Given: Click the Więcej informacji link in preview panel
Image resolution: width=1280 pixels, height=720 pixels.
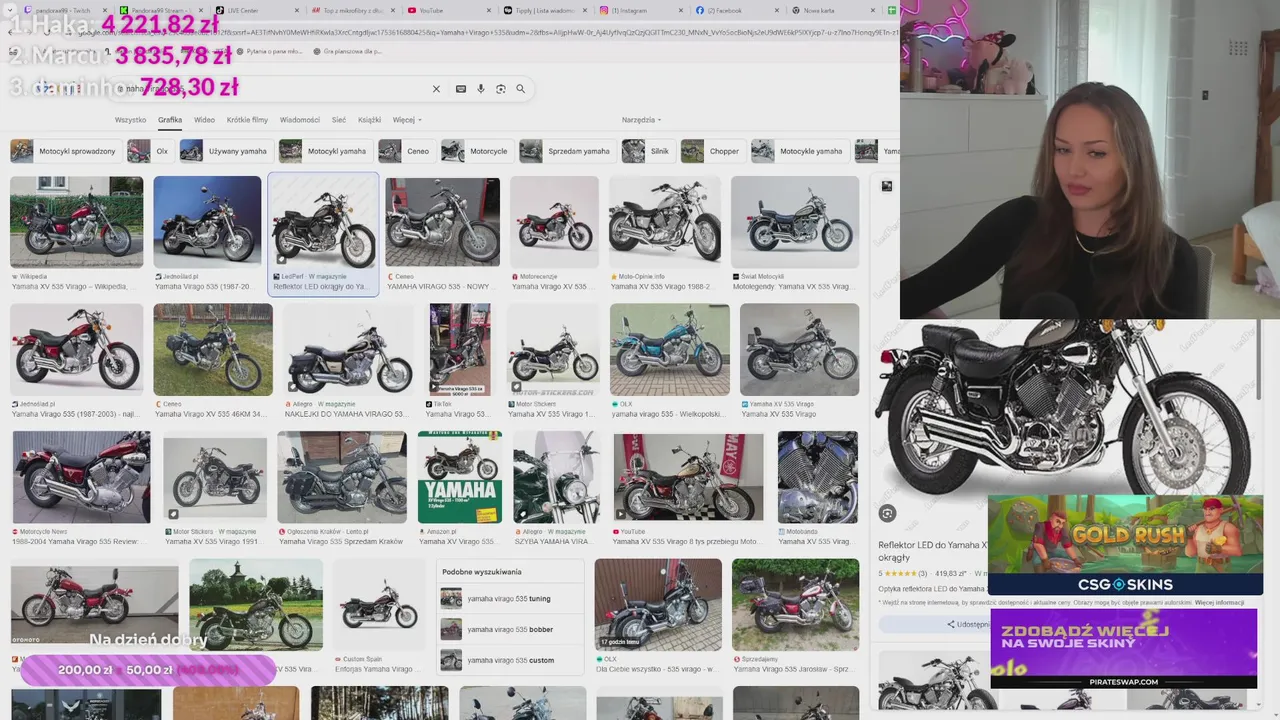Looking at the screenshot, I should (1219, 603).
